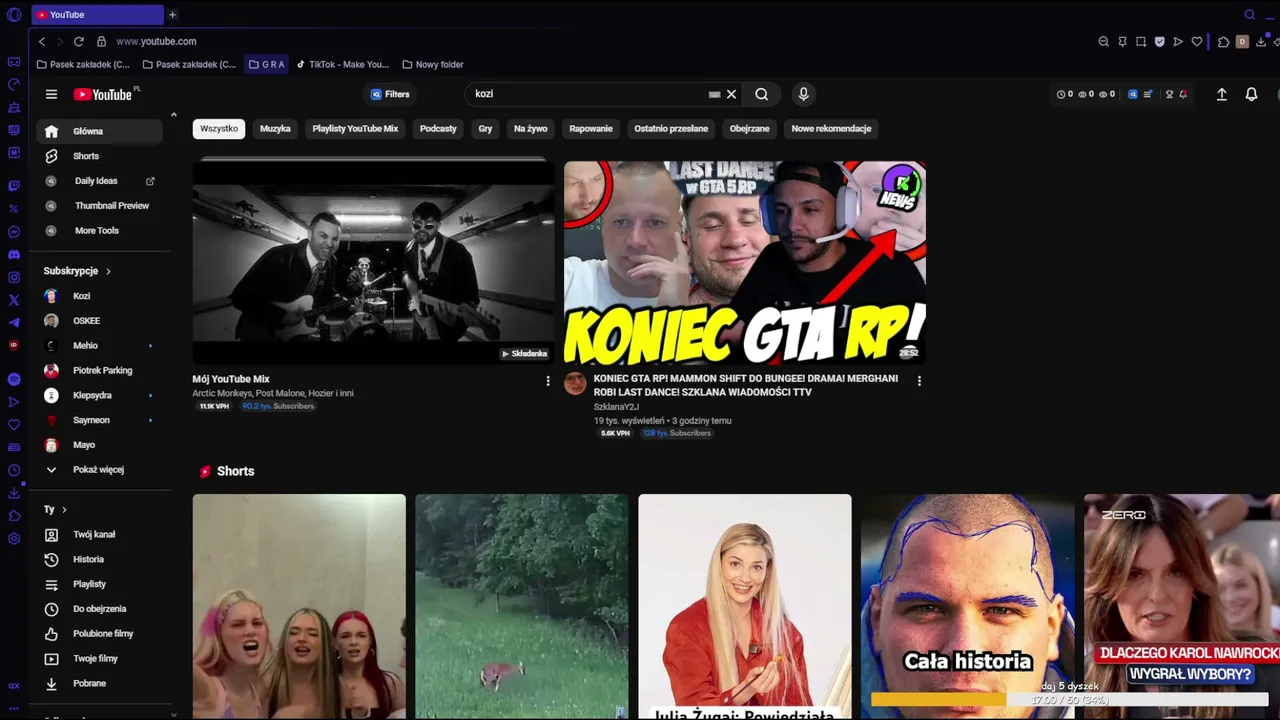Select the Na żywo filter chip
Image resolution: width=1280 pixels, height=720 pixels.
[x=531, y=128]
